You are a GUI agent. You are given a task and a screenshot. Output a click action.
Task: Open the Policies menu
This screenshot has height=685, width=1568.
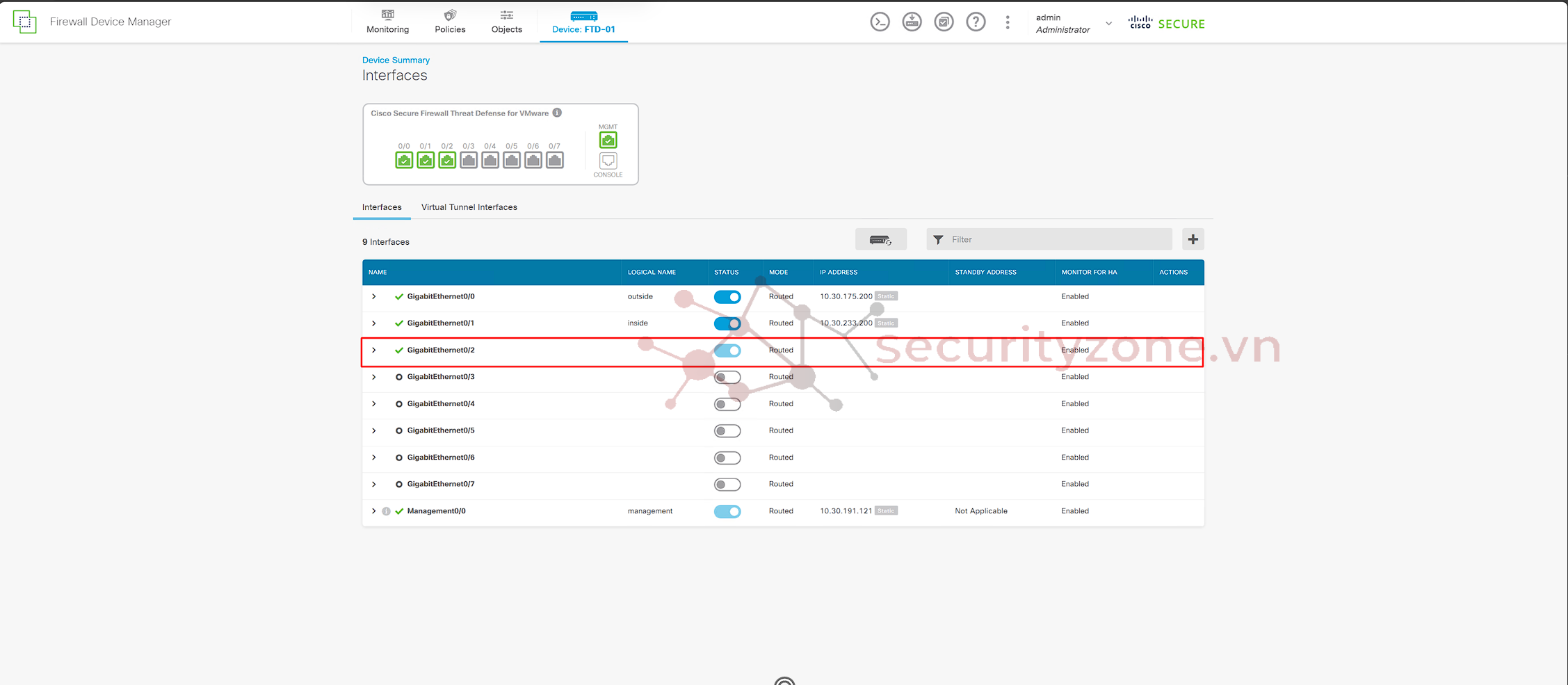pos(450,22)
